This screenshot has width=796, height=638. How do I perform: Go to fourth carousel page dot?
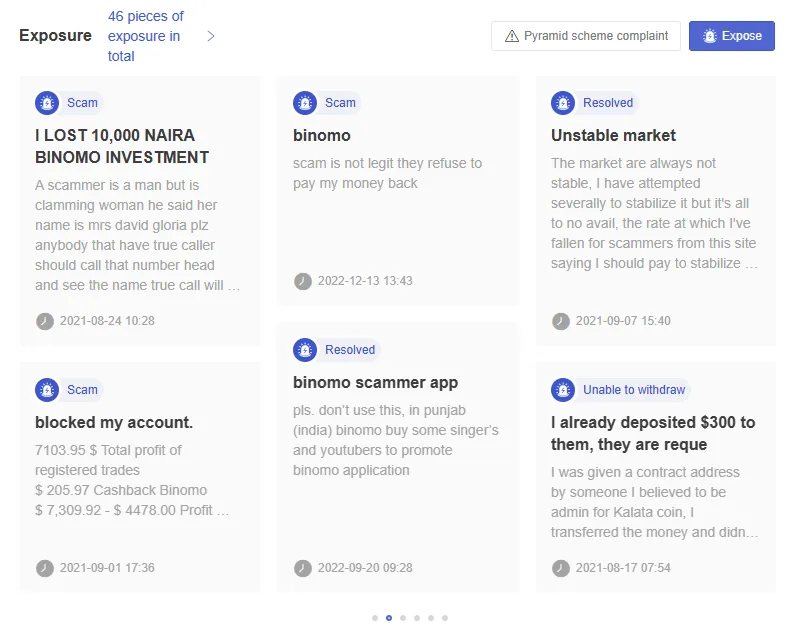417,618
